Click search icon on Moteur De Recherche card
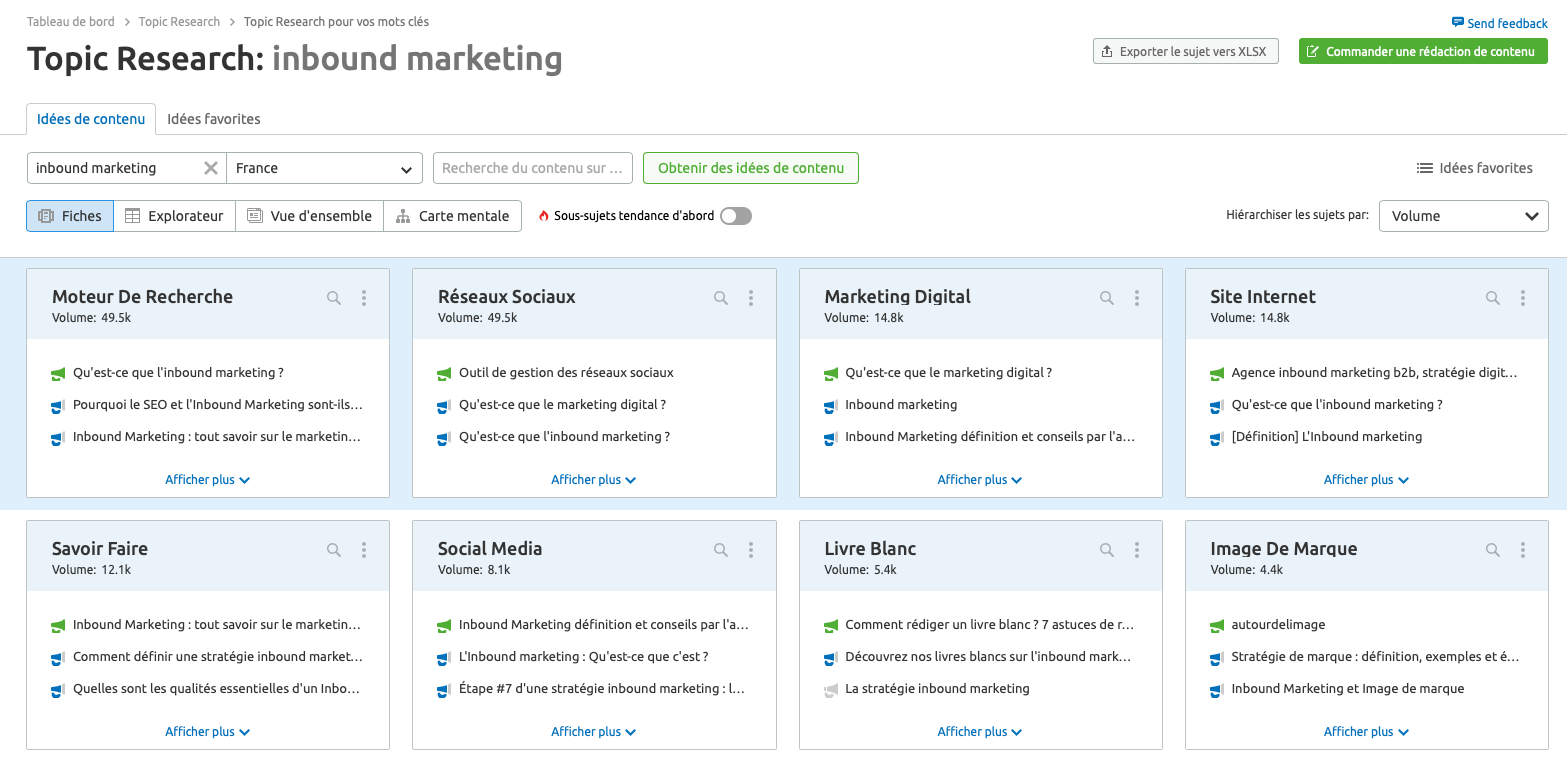 [x=334, y=298]
